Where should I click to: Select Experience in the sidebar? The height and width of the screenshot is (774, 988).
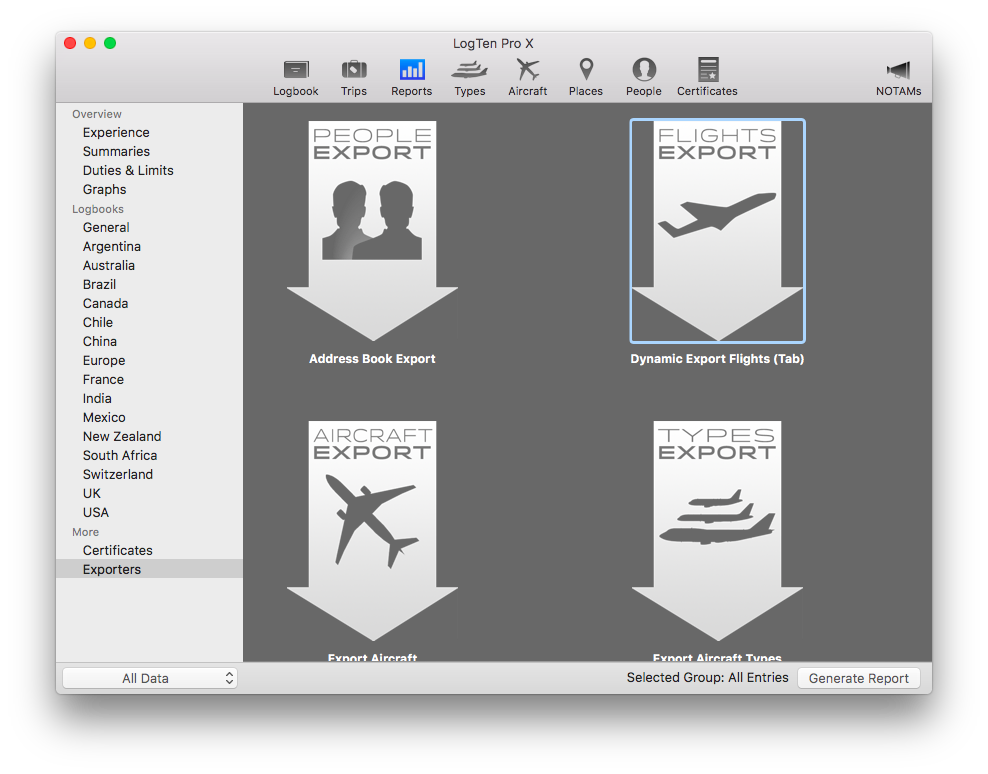click(116, 132)
